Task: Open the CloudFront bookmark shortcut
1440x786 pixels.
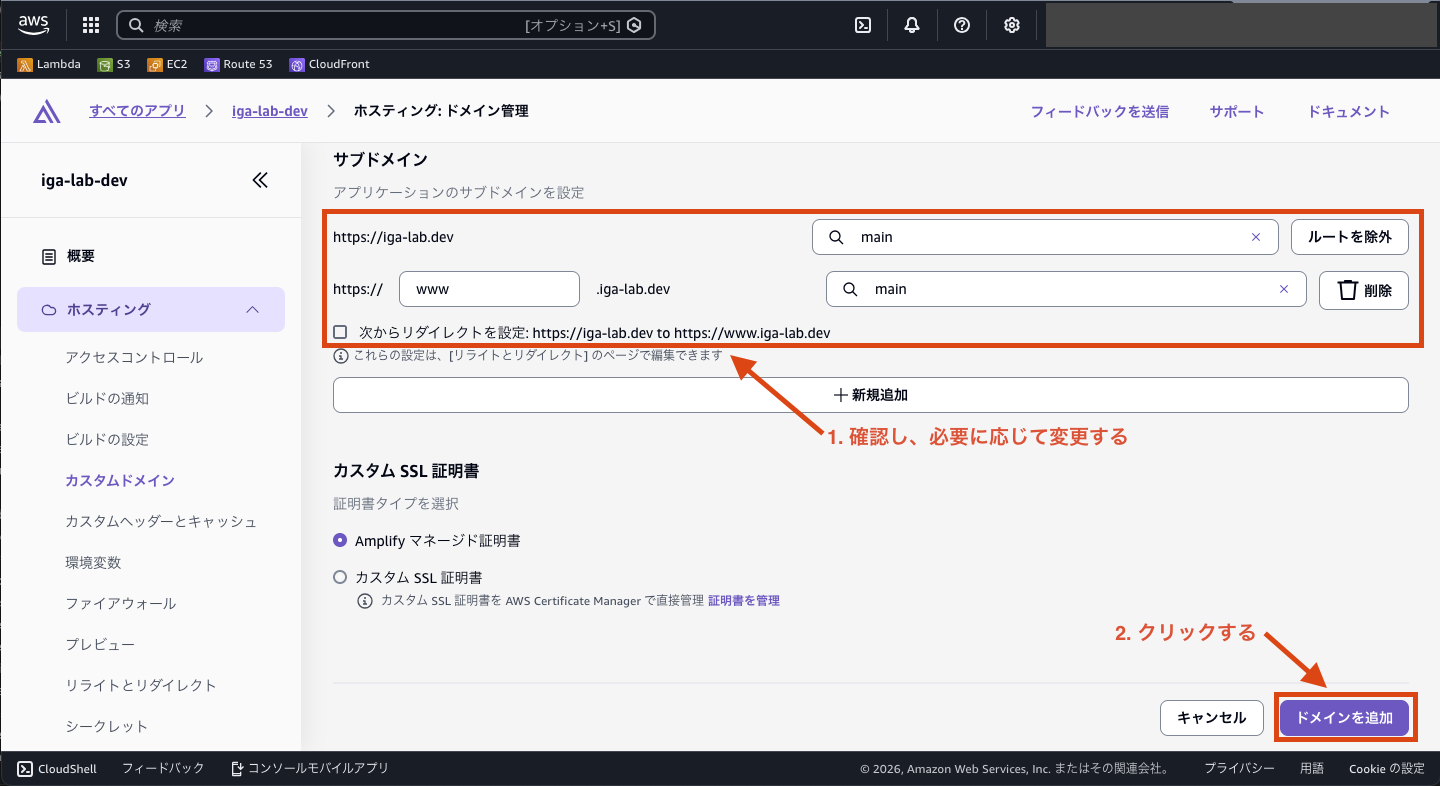Action: point(329,64)
